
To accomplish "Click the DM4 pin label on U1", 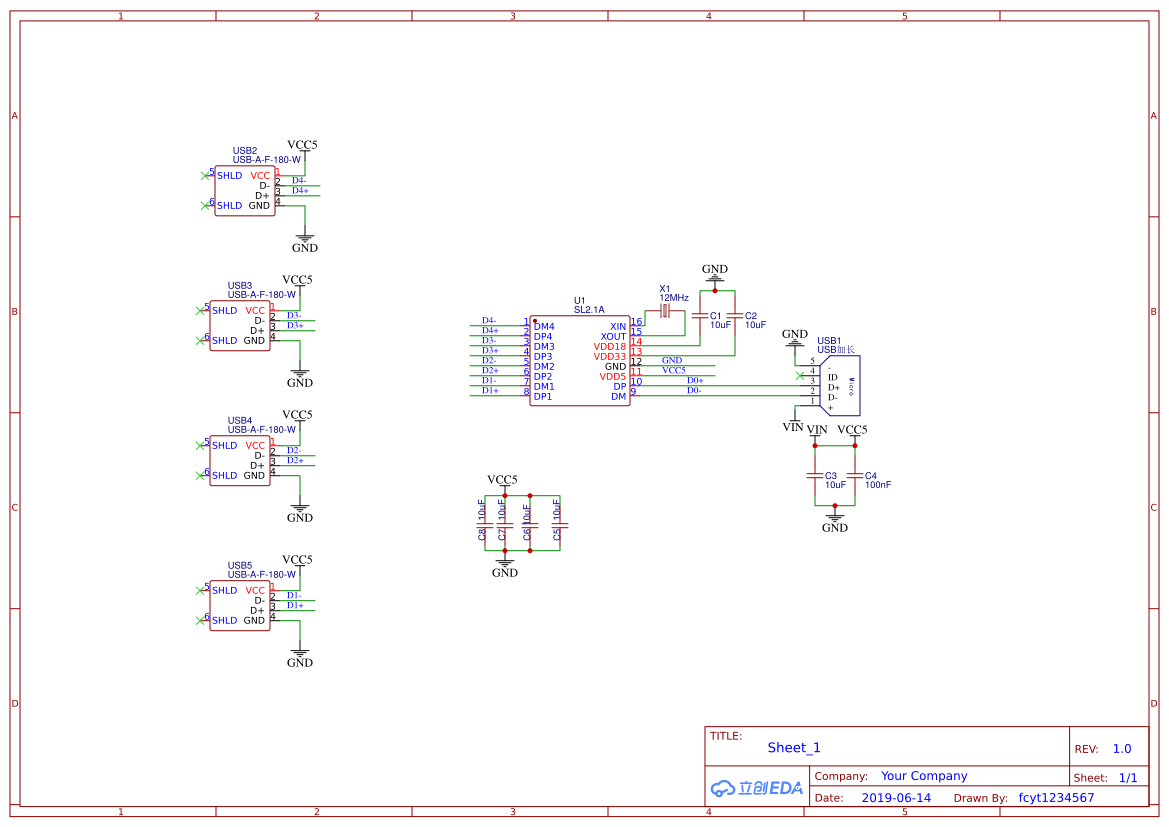I will tap(544, 327).
